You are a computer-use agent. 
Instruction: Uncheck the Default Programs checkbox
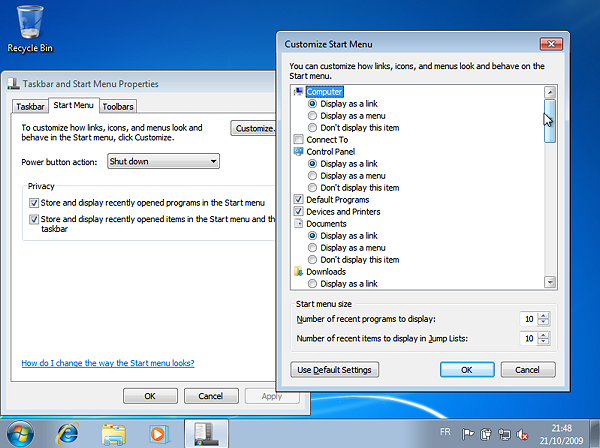point(299,200)
